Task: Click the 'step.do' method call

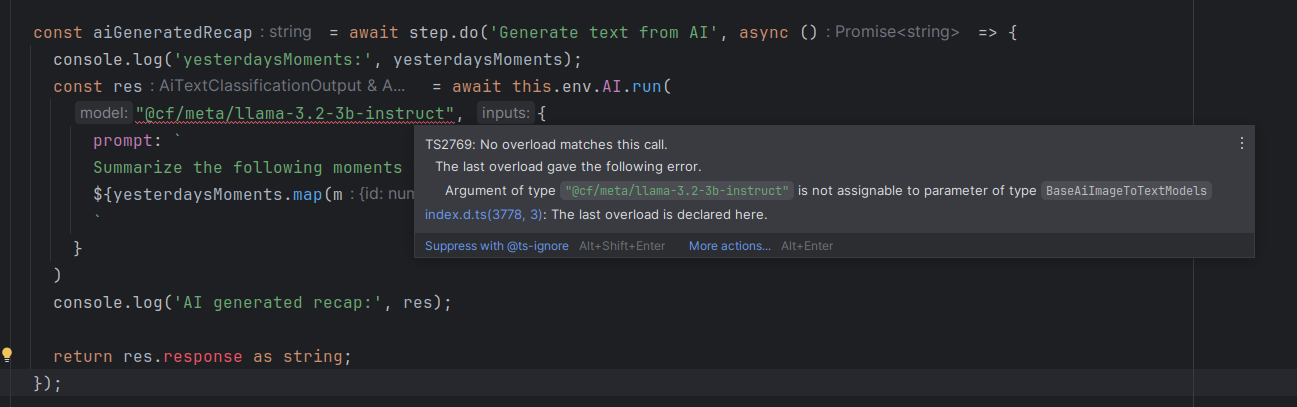Action: (x=443, y=32)
